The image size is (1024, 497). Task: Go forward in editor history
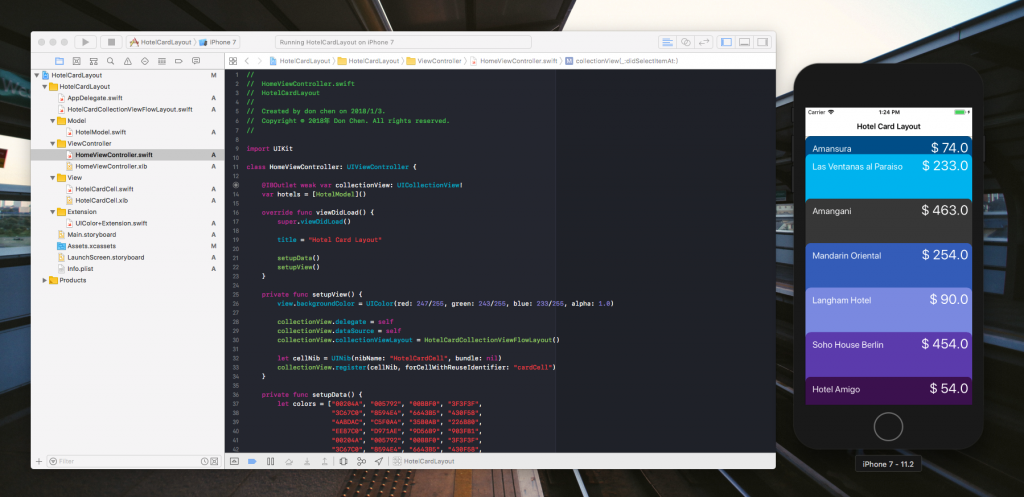pos(260,61)
